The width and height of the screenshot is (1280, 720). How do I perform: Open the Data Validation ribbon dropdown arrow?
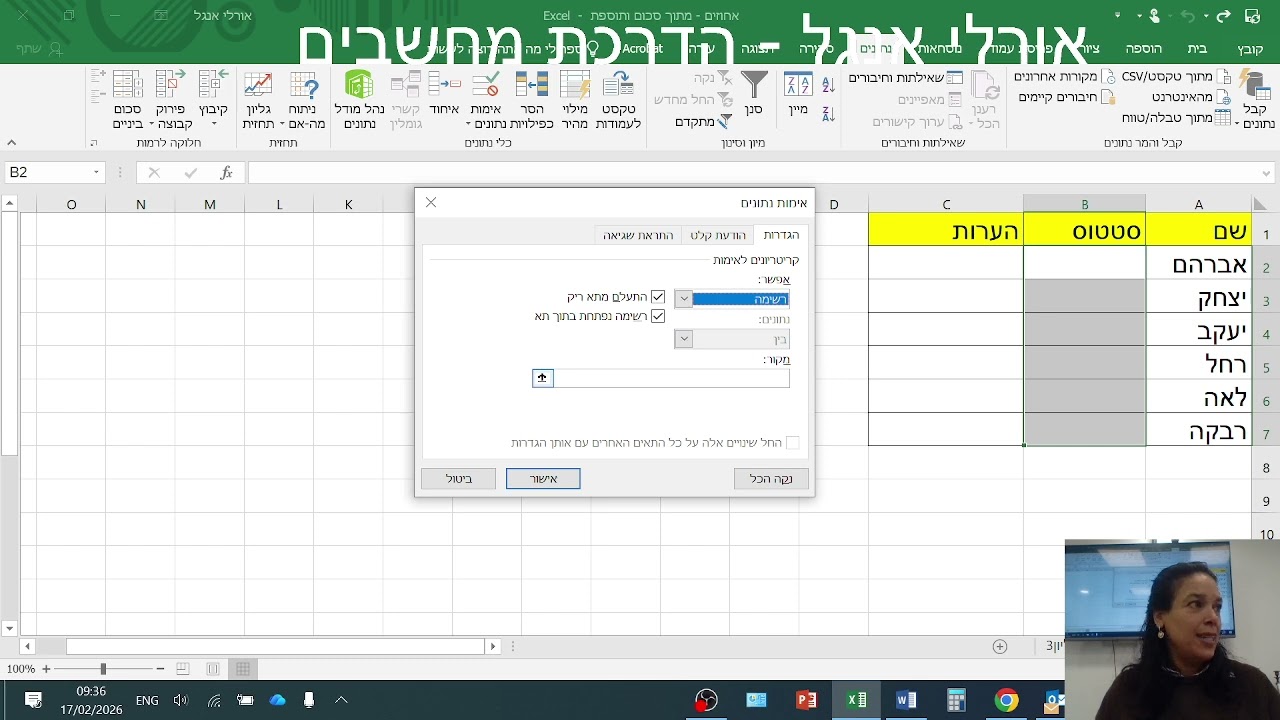(470, 124)
